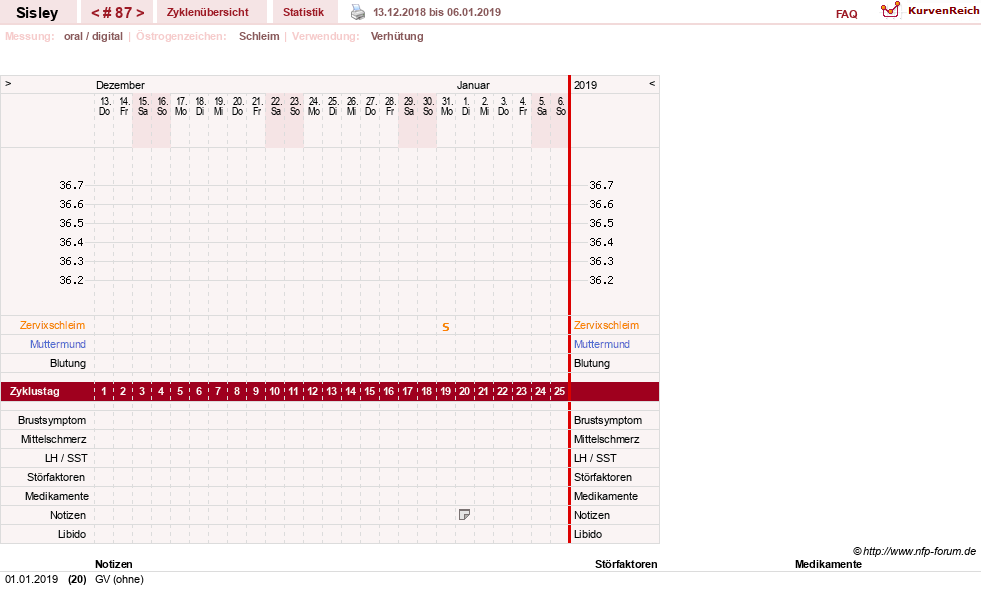Click the note date 01.01.2019
This screenshot has width=981, height=603.
[31, 579]
